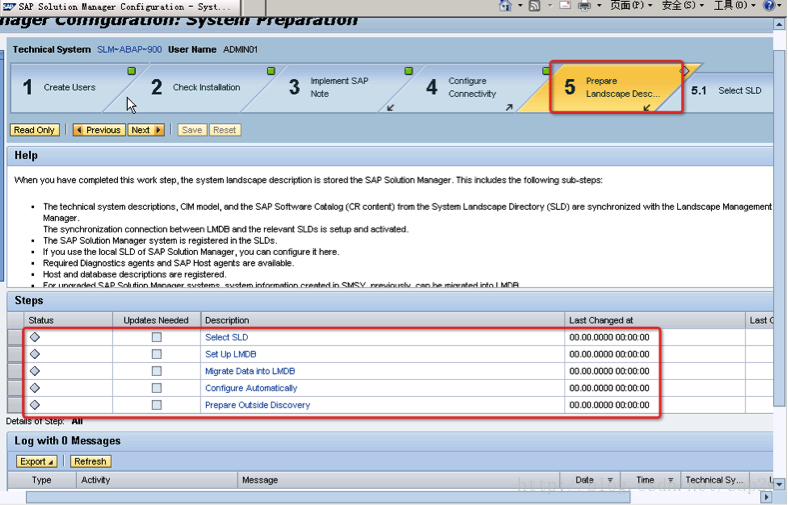Click the Description column header
The image size is (788, 505).
click(382, 320)
